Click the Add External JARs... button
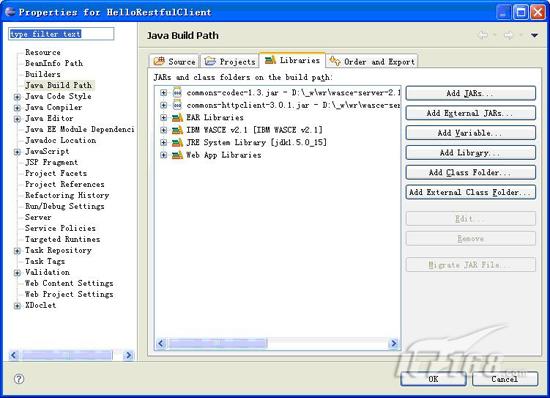 click(470, 113)
